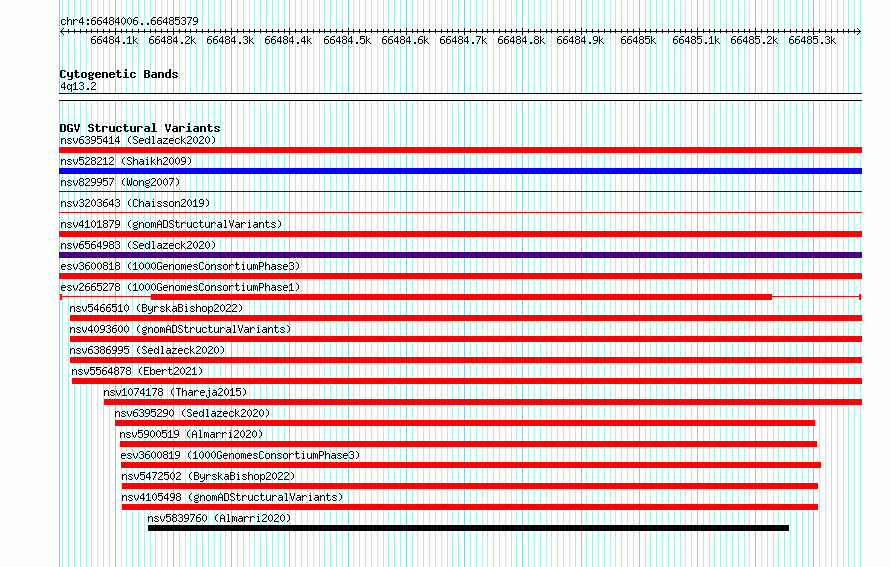Select the red nsv1074178 variant bar
The width and height of the screenshot is (890, 567).
483,402
